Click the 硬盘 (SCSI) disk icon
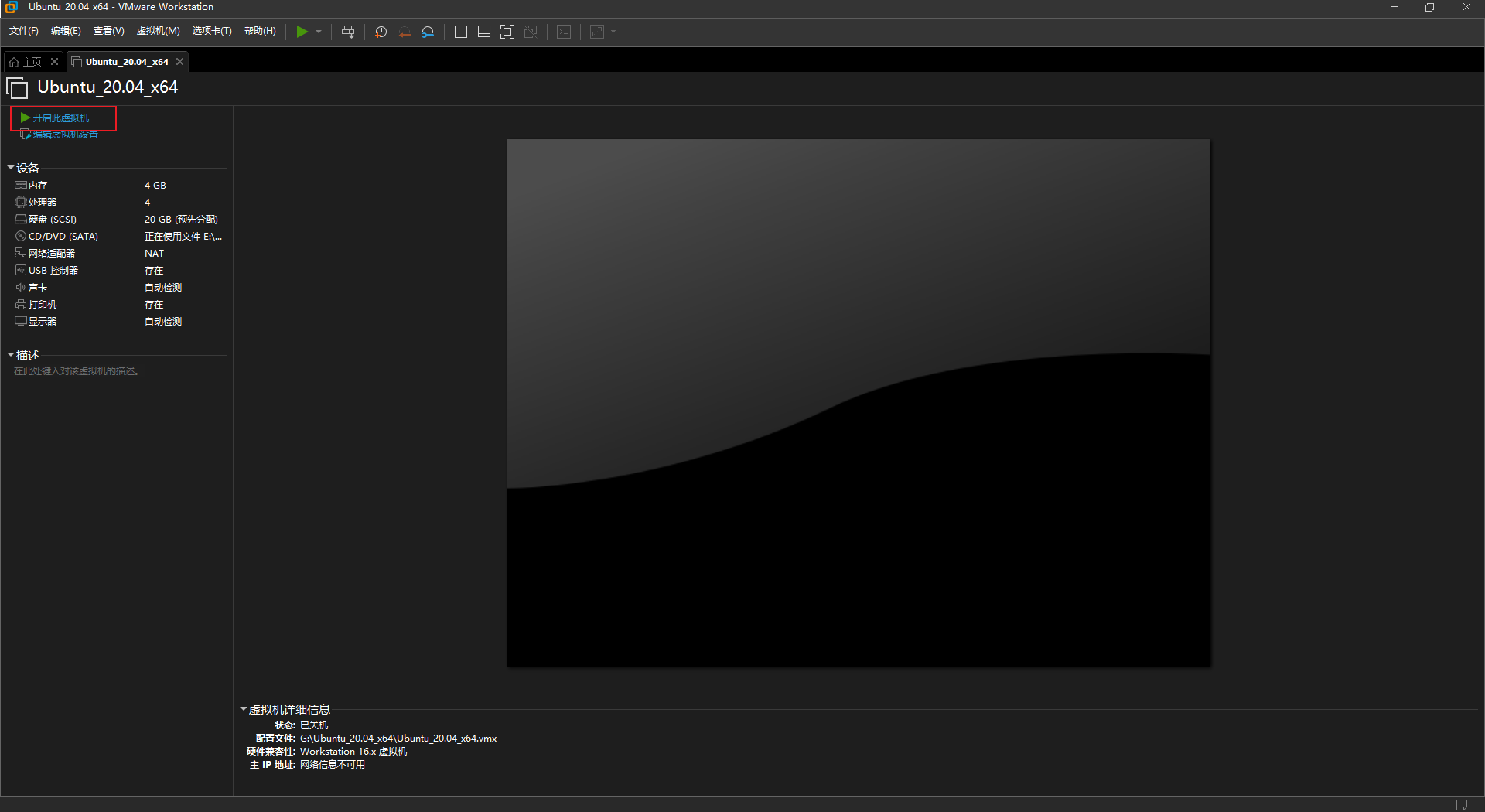1485x812 pixels. point(21,220)
